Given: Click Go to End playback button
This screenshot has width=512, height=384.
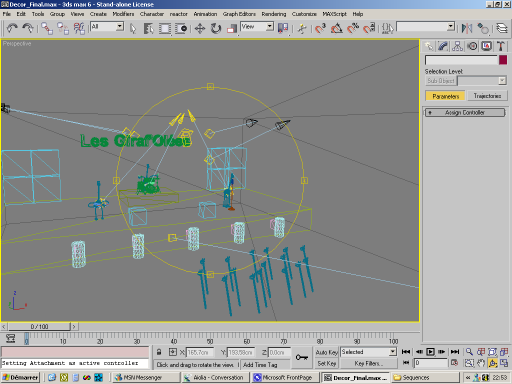Looking at the screenshot, I should pos(455,352).
